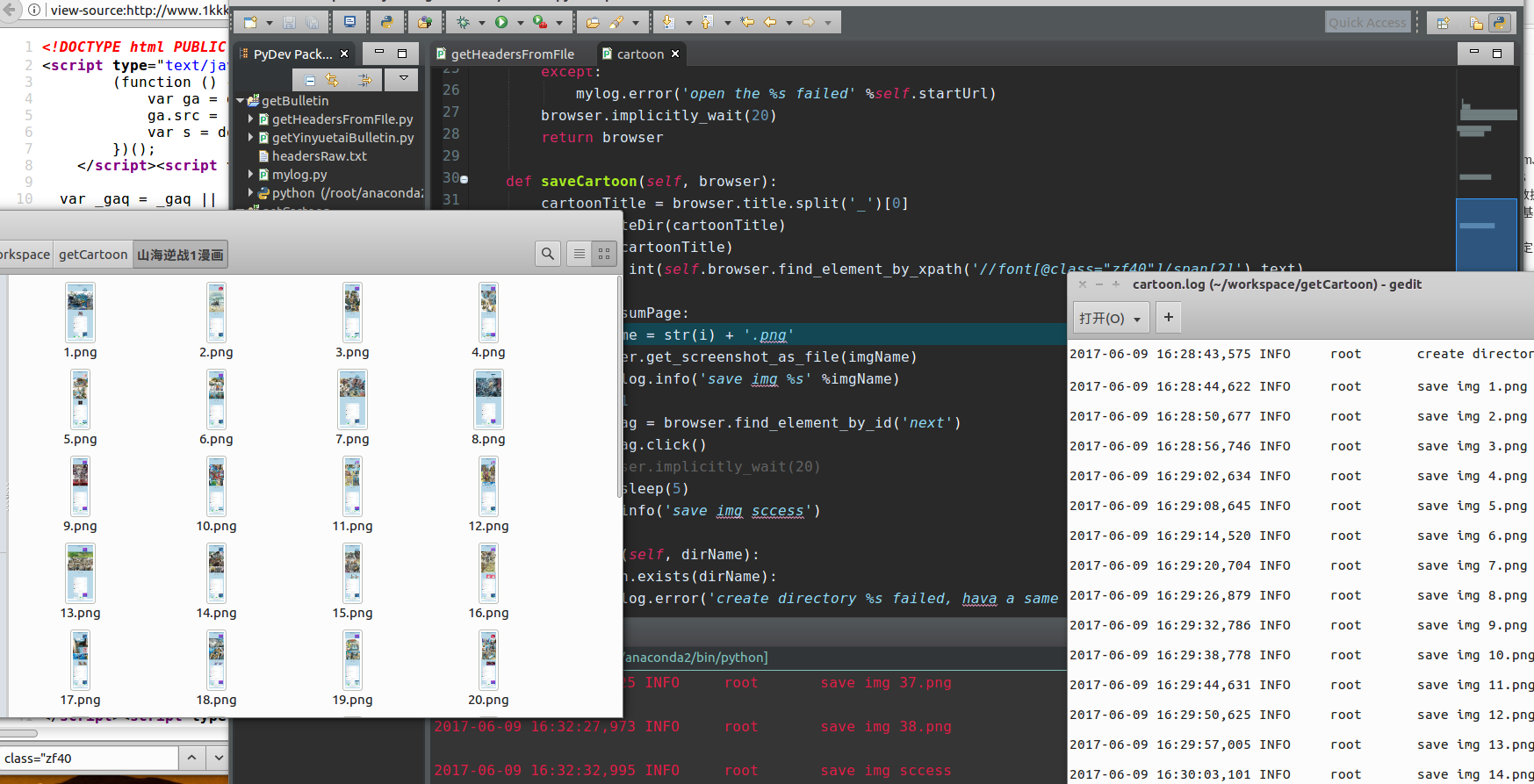Viewport: 1534px width, 784px height.
Task: Click the Debug bug icon
Action: pyautogui.click(x=463, y=22)
